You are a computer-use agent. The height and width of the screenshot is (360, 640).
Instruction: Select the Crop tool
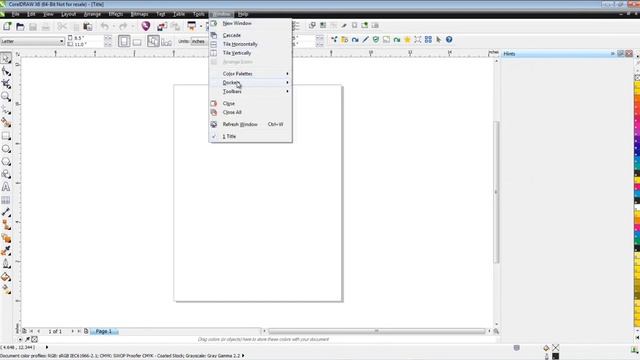pyautogui.click(x=6, y=84)
